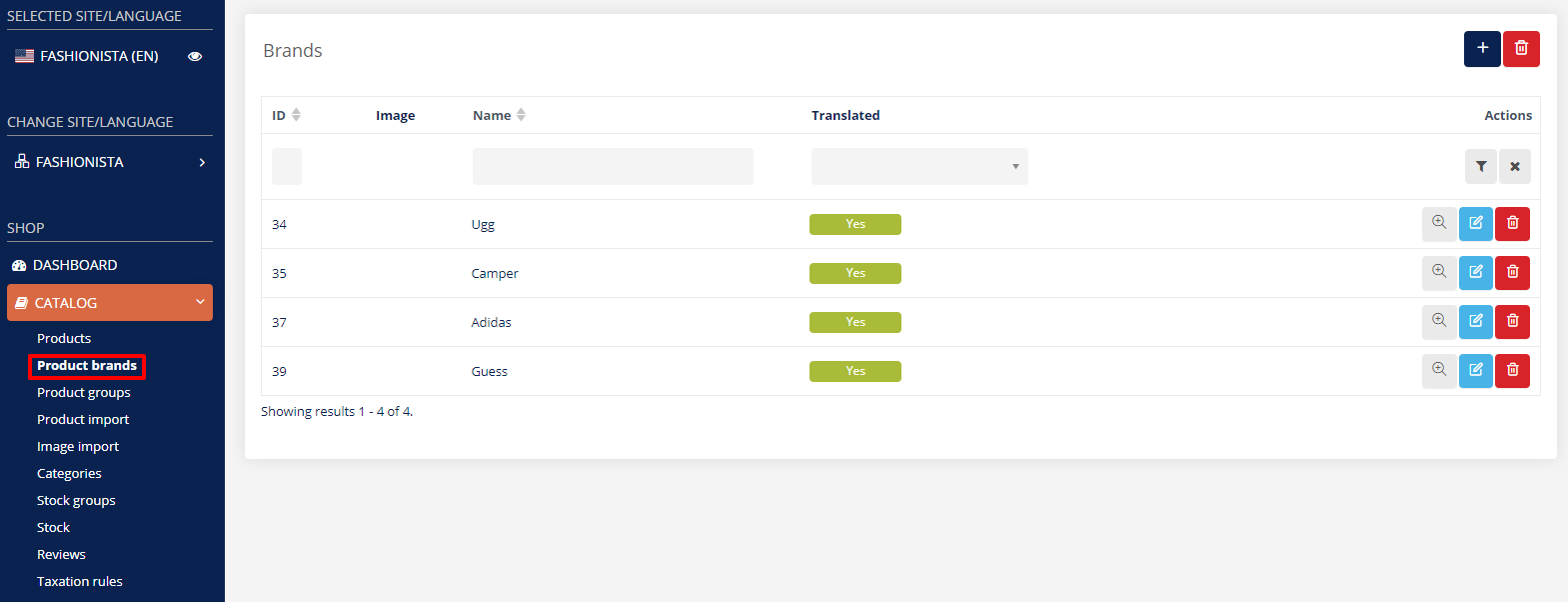Open Stock menu item
The image size is (1568, 602).
pos(53,527)
